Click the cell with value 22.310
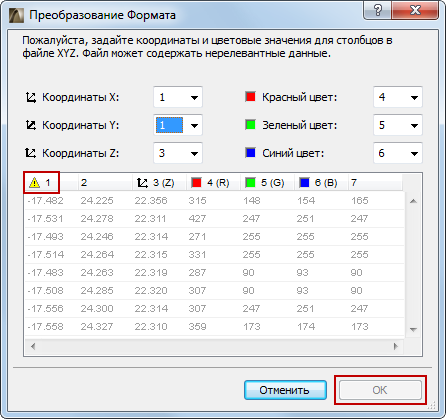Image resolution: width=446 pixels, height=419 pixels. [151, 327]
